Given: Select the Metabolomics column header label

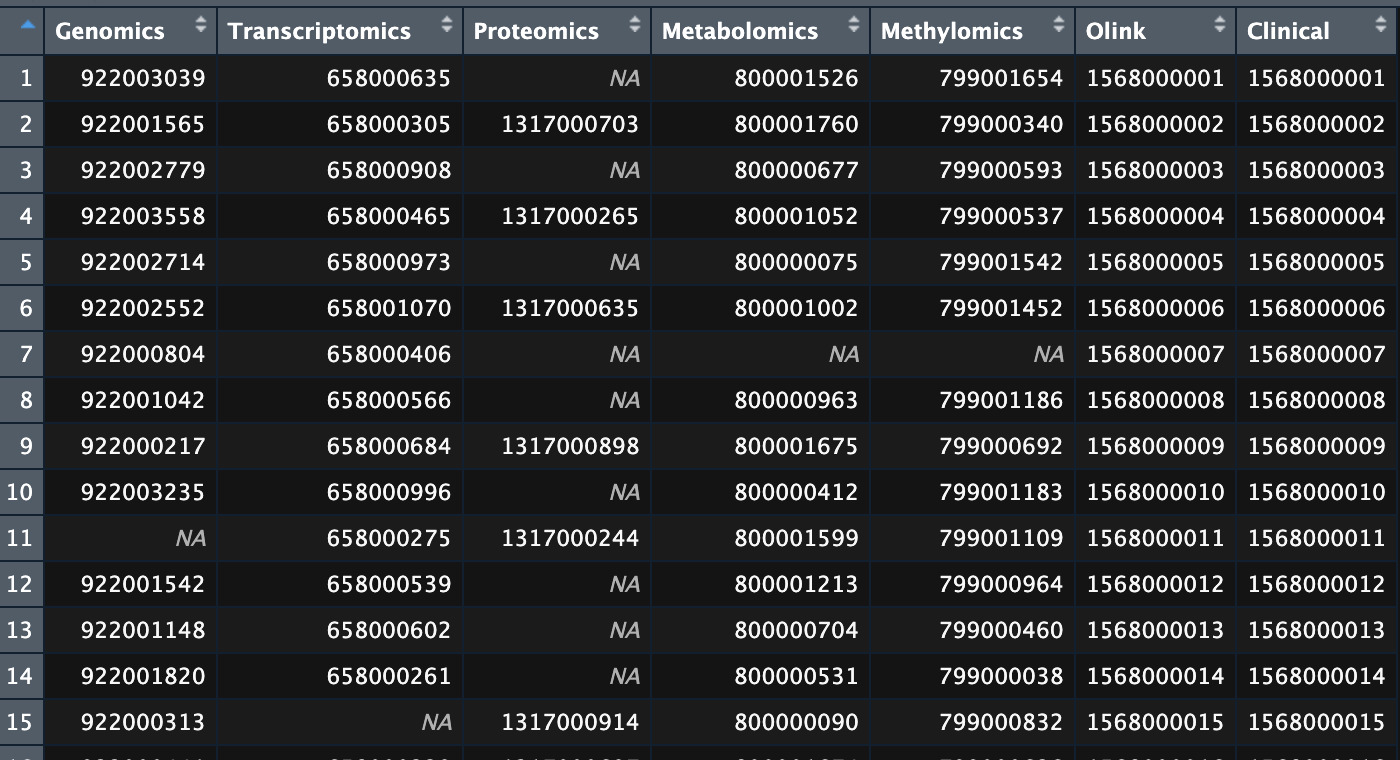Looking at the screenshot, I should click(x=741, y=31).
